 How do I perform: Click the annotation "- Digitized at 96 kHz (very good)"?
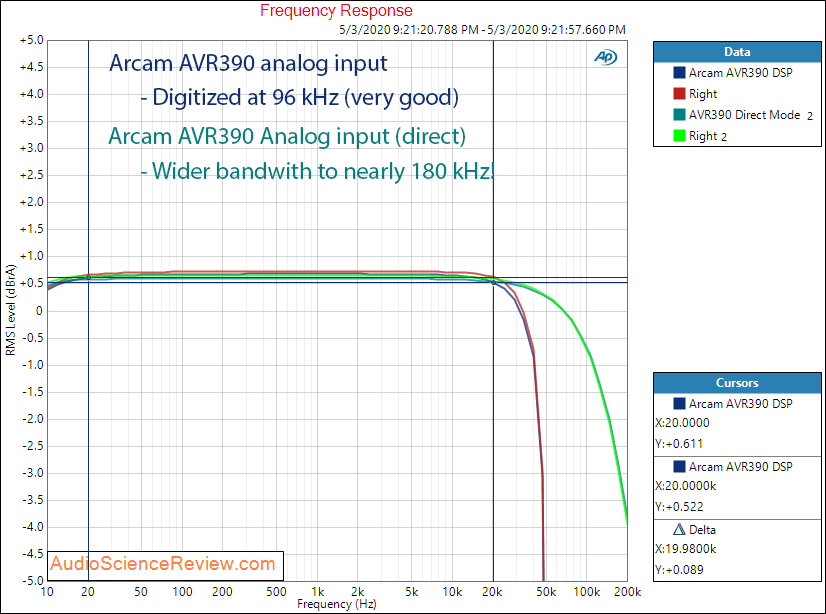(299, 97)
